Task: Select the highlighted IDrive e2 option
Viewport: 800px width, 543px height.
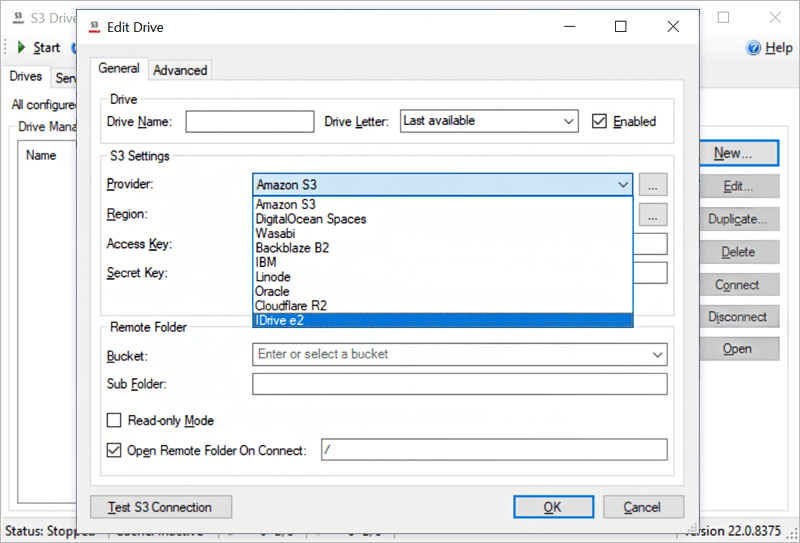Action: click(442, 320)
